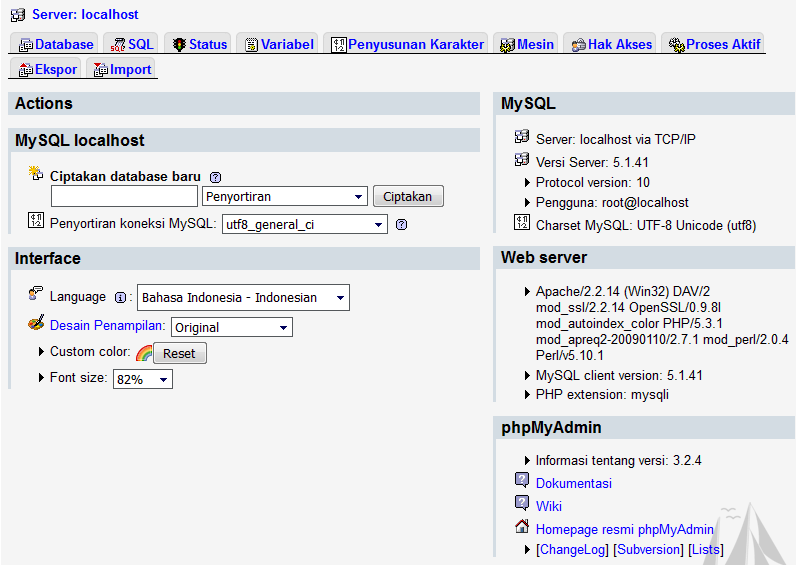Switch to the Mesin tab

click(x=526, y=45)
